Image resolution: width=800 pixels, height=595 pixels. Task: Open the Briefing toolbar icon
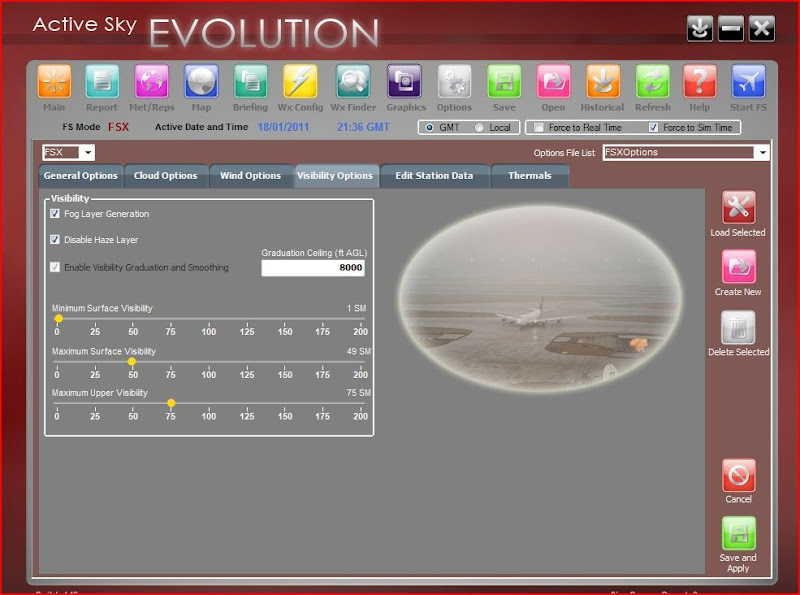251,81
